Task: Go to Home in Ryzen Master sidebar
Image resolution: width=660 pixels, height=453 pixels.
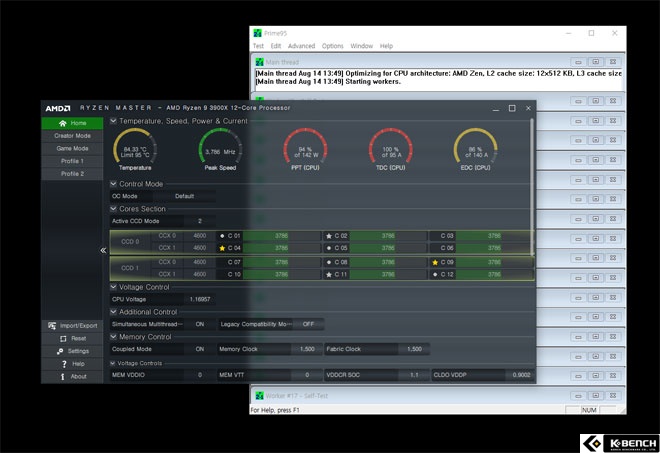Action: coord(72,123)
